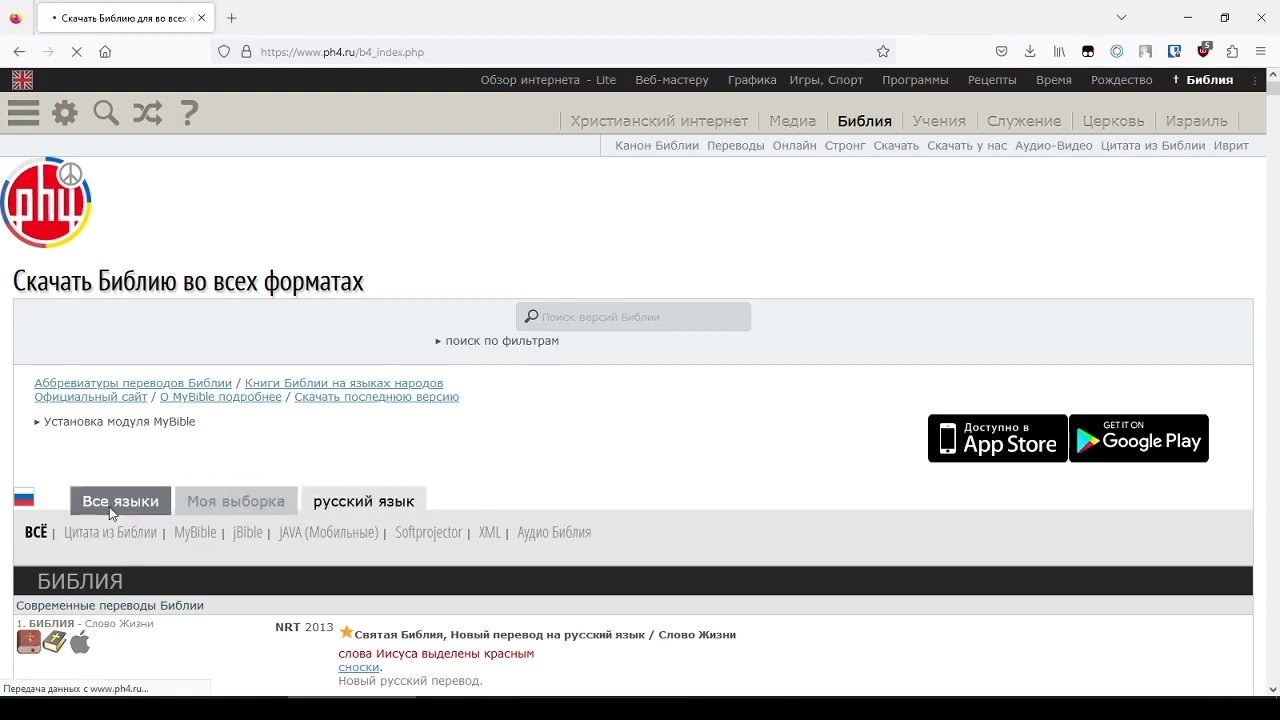This screenshot has width=1280, height=720.
Task: Open Христианский интернет menu
Action: point(659,121)
